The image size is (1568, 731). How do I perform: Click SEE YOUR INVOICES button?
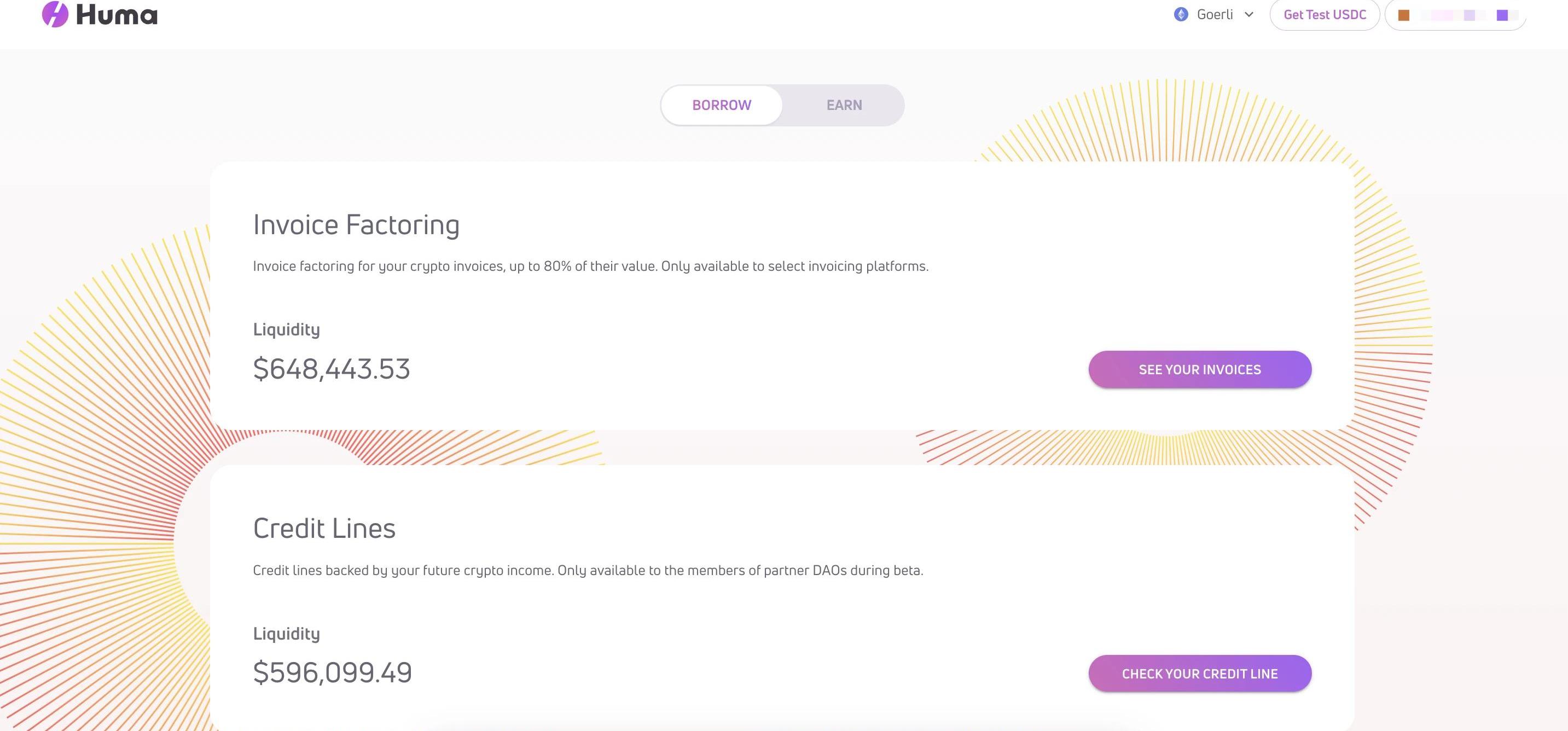[x=1200, y=369]
